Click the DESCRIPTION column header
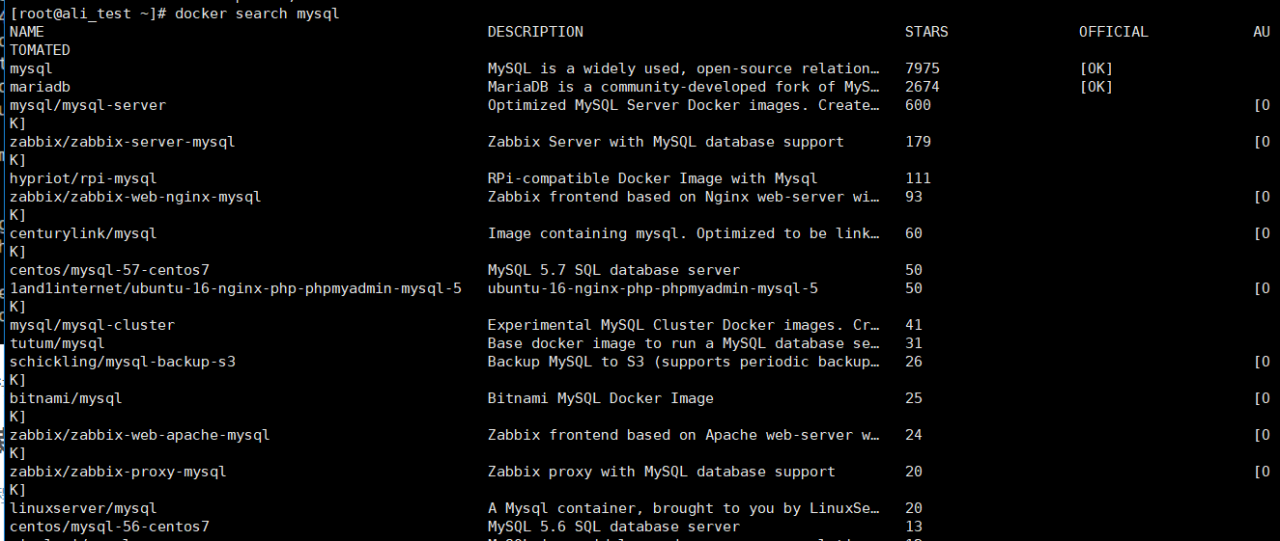 tap(535, 32)
